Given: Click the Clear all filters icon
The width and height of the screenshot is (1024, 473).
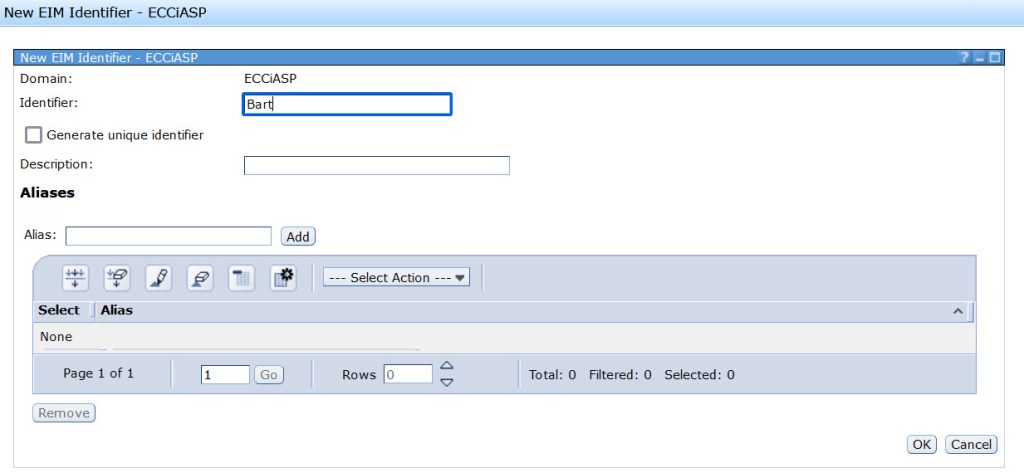Looking at the screenshot, I should (116, 278).
